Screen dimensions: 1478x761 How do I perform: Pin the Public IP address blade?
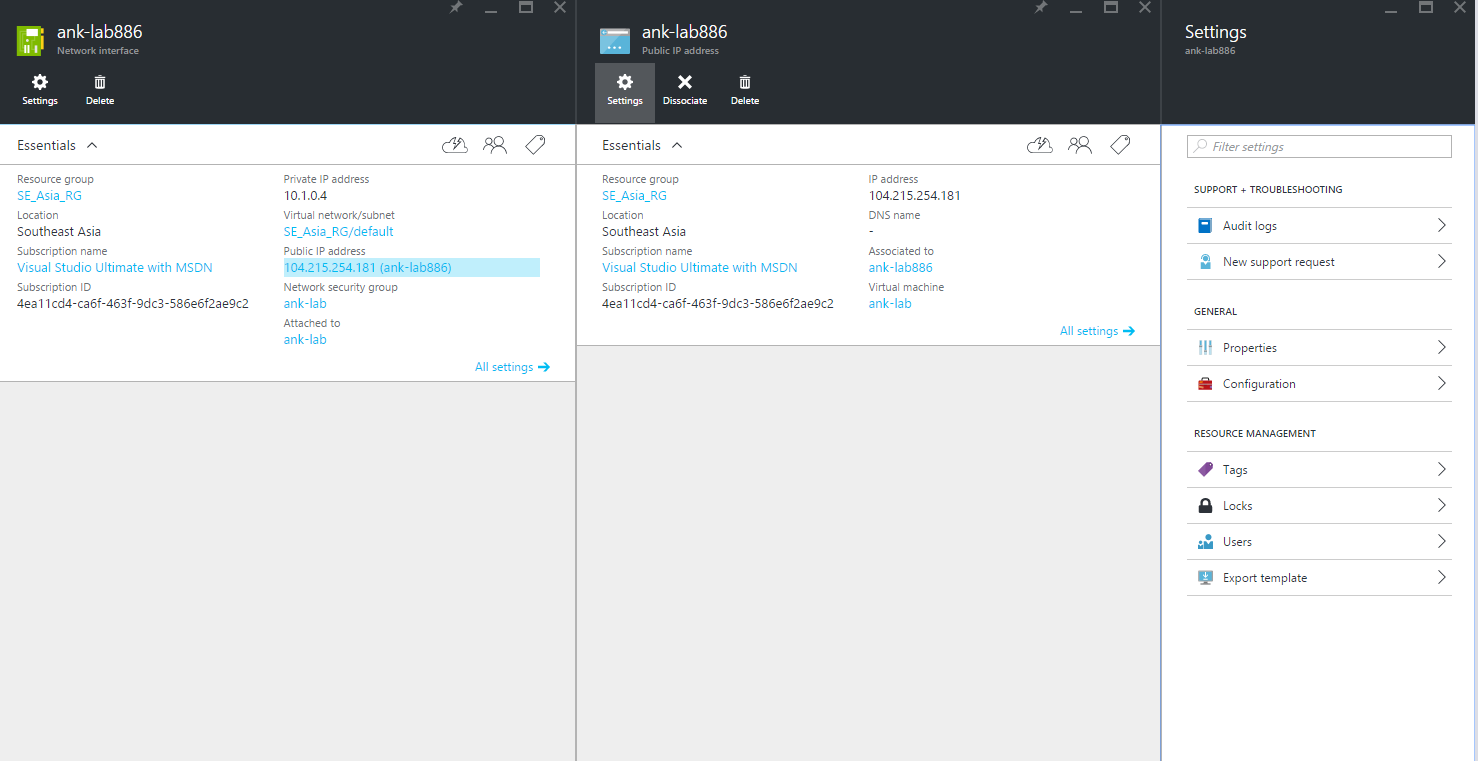1041,7
